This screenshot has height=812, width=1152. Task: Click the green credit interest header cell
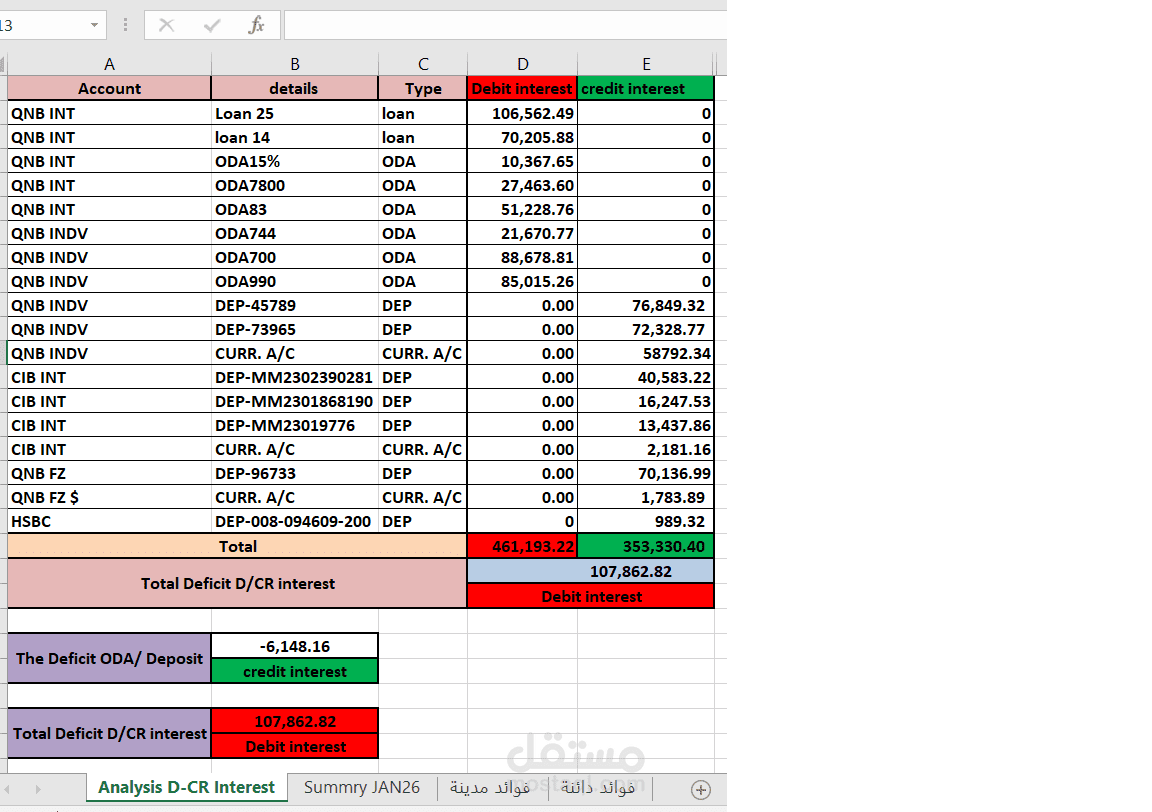click(646, 88)
